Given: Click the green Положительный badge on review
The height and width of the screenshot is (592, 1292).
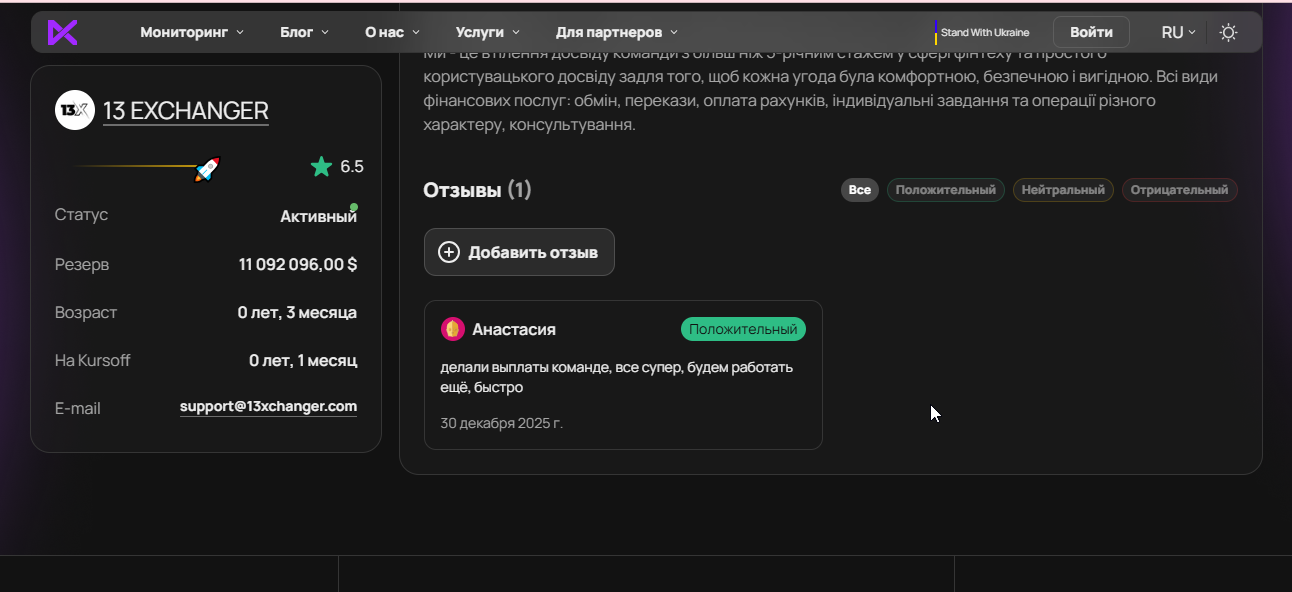Looking at the screenshot, I should point(743,329).
